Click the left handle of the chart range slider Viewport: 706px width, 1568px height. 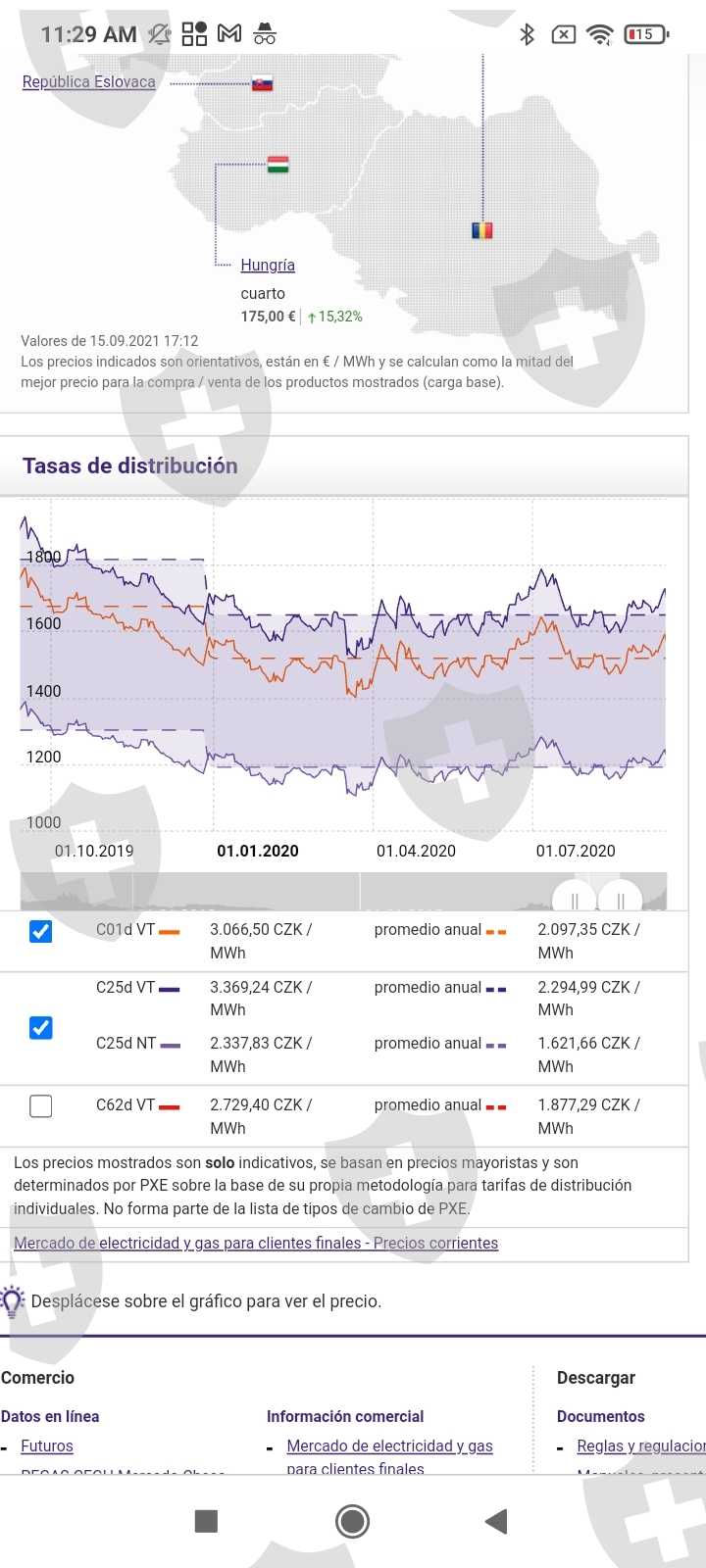pos(575,900)
